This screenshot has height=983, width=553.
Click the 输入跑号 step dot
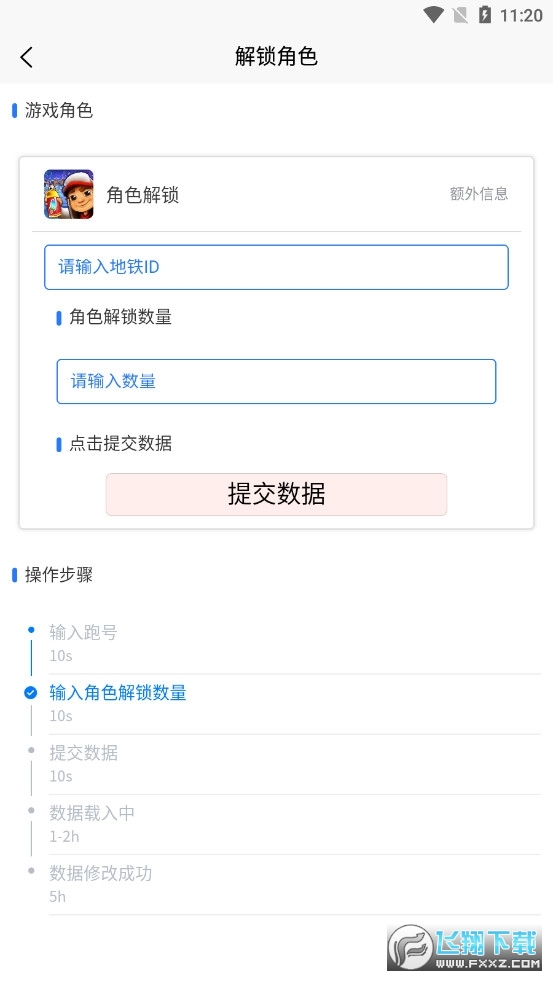tap(31, 629)
